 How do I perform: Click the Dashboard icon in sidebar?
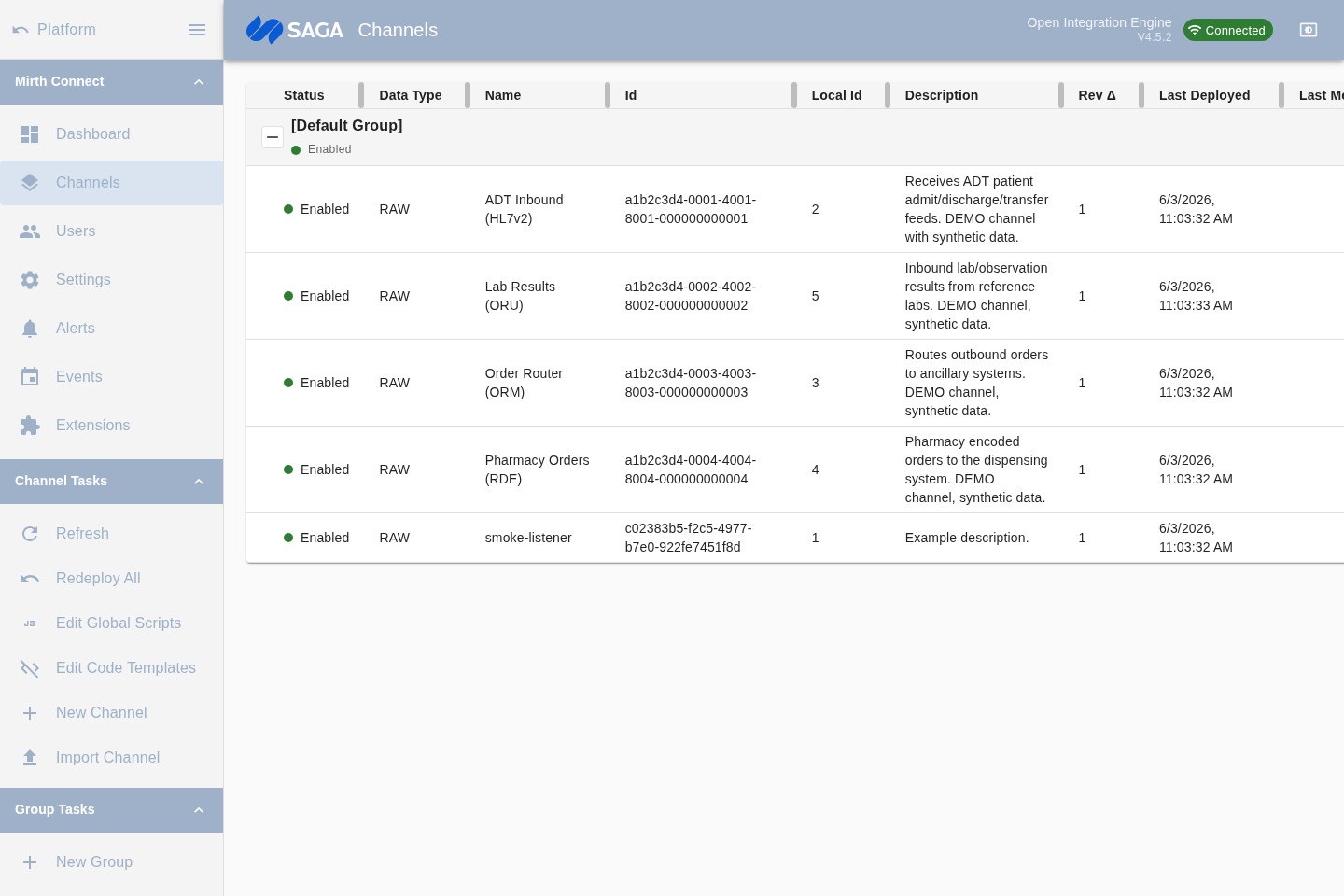pos(30,134)
